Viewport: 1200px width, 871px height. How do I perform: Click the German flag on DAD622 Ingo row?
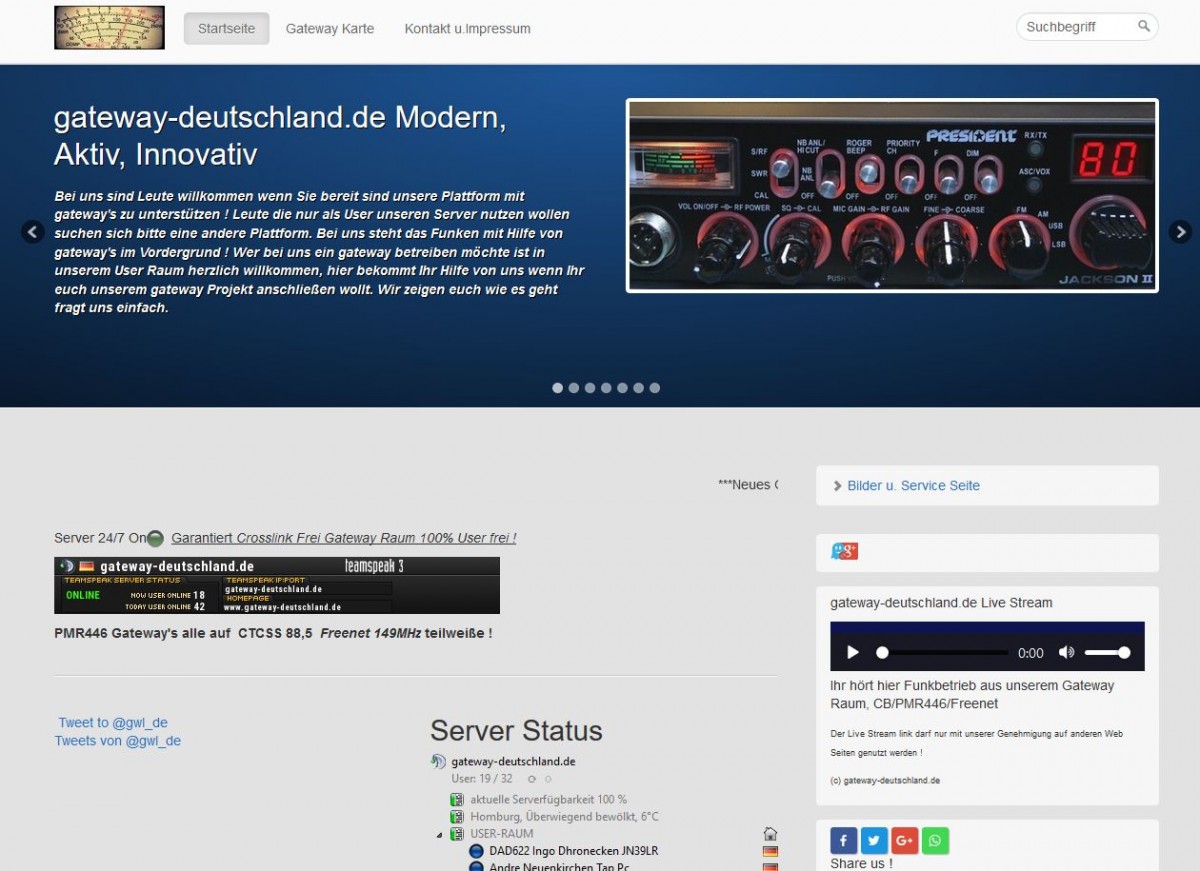(770, 852)
